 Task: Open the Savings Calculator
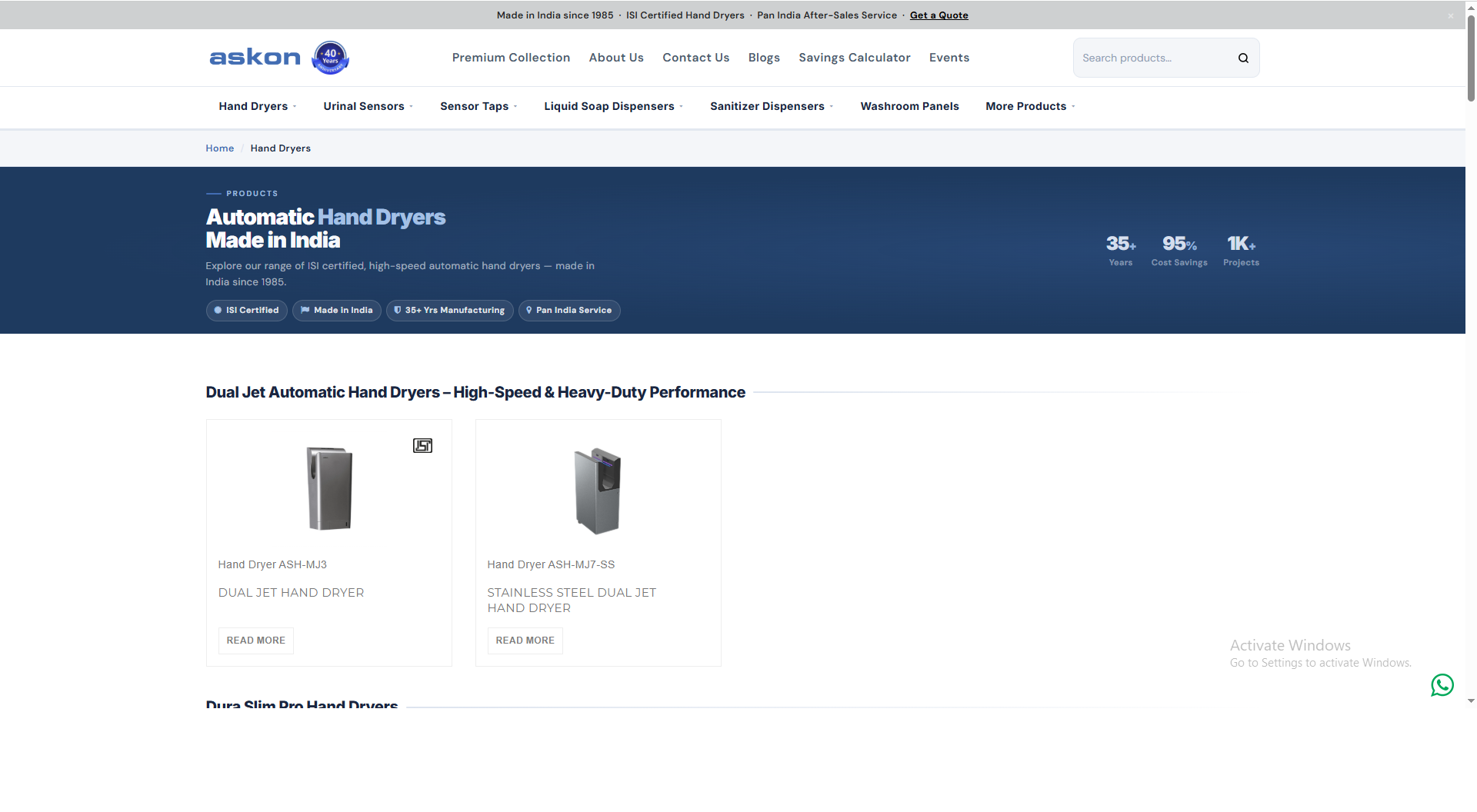coord(854,58)
